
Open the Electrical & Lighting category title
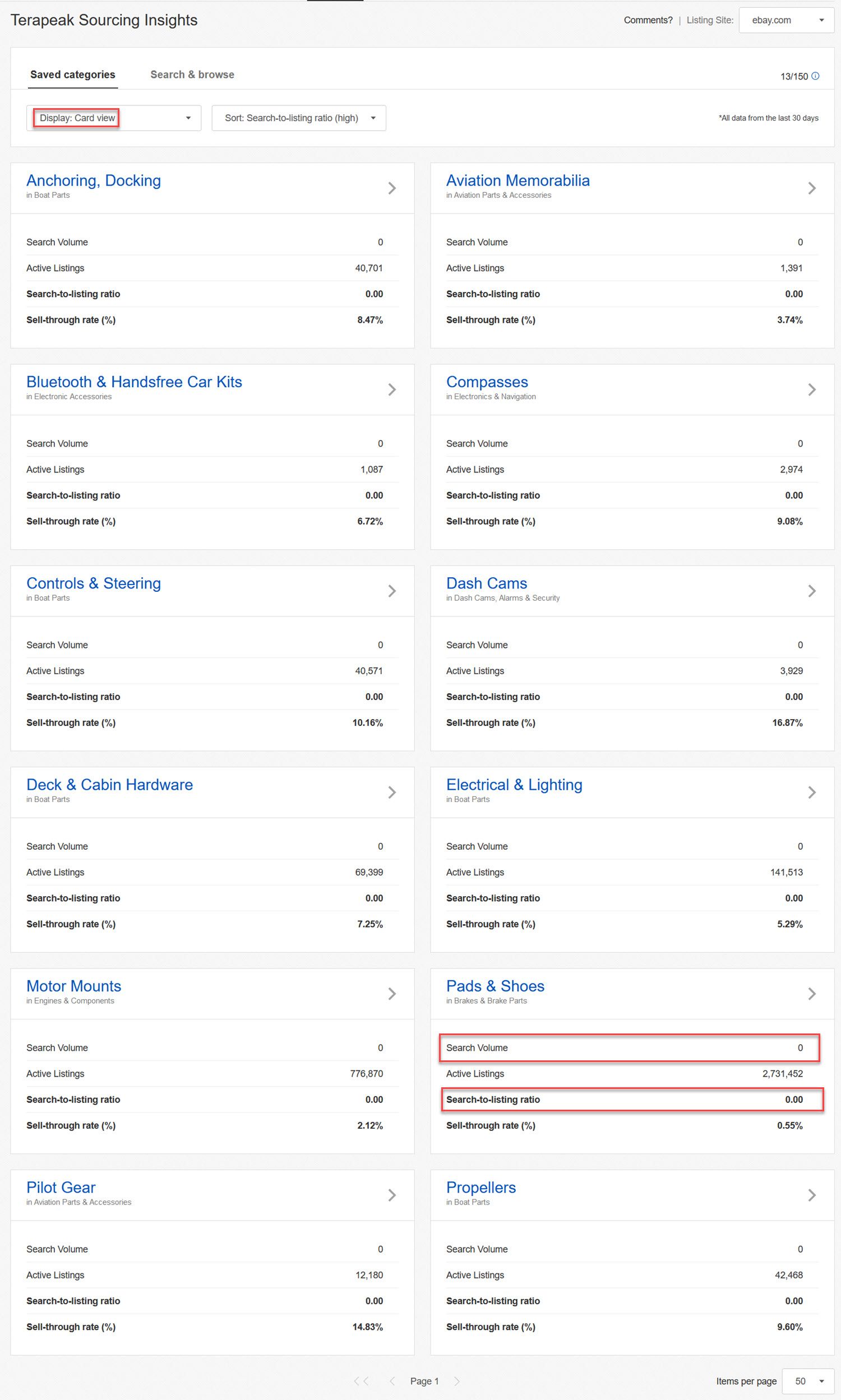pos(514,785)
